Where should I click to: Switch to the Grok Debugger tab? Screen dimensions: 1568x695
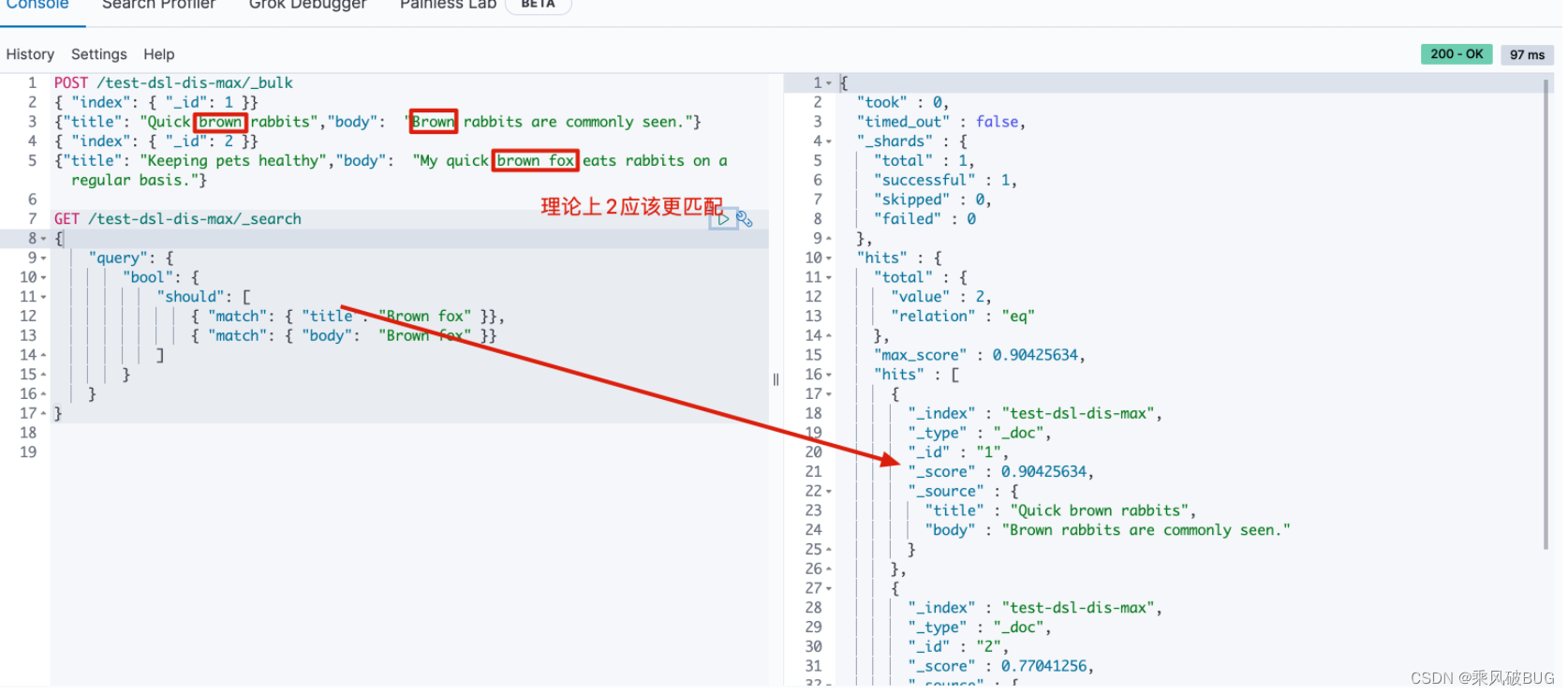[x=308, y=5]
